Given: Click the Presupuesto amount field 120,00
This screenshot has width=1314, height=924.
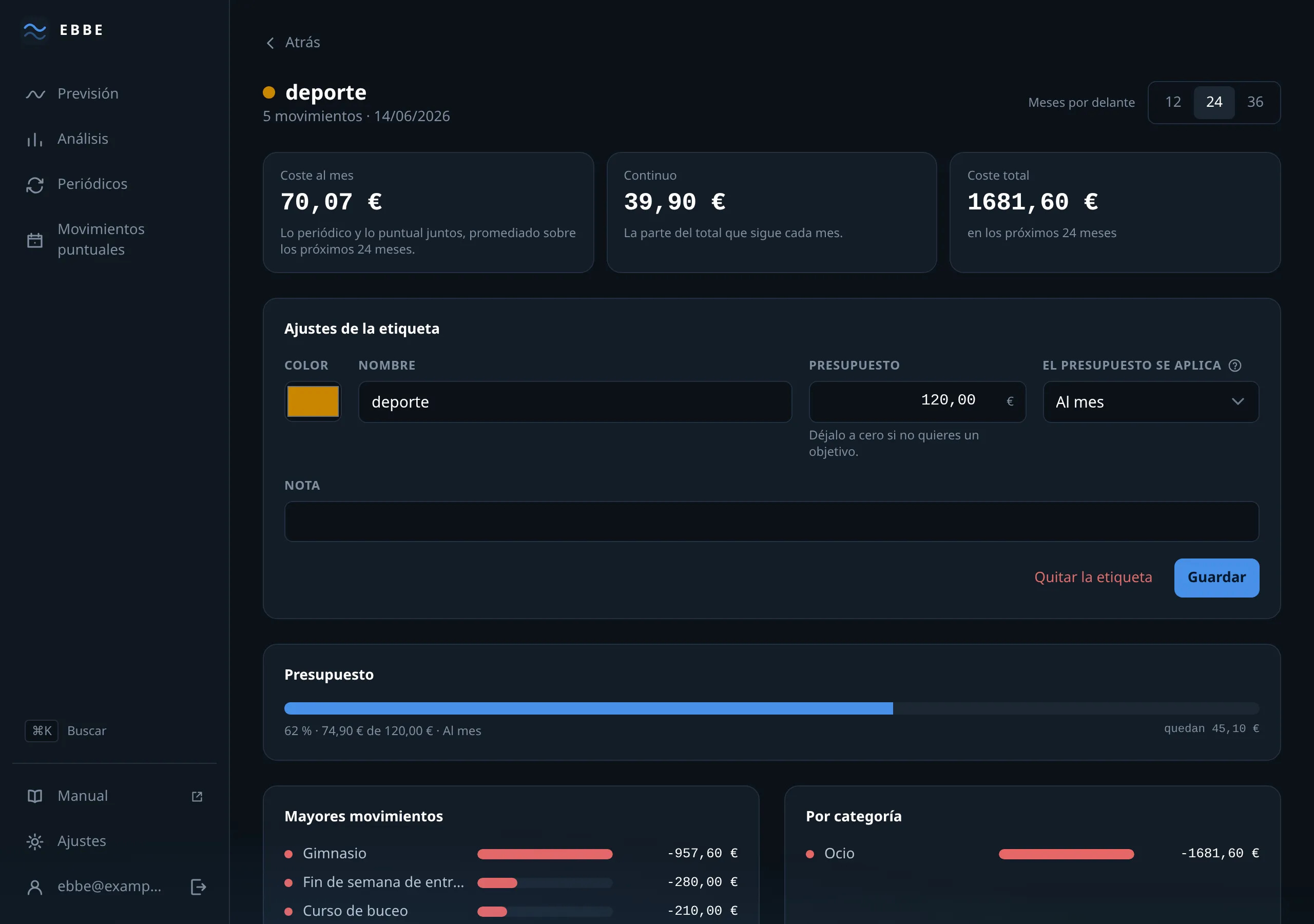Looking at the screenshot, I should [917, 402].
